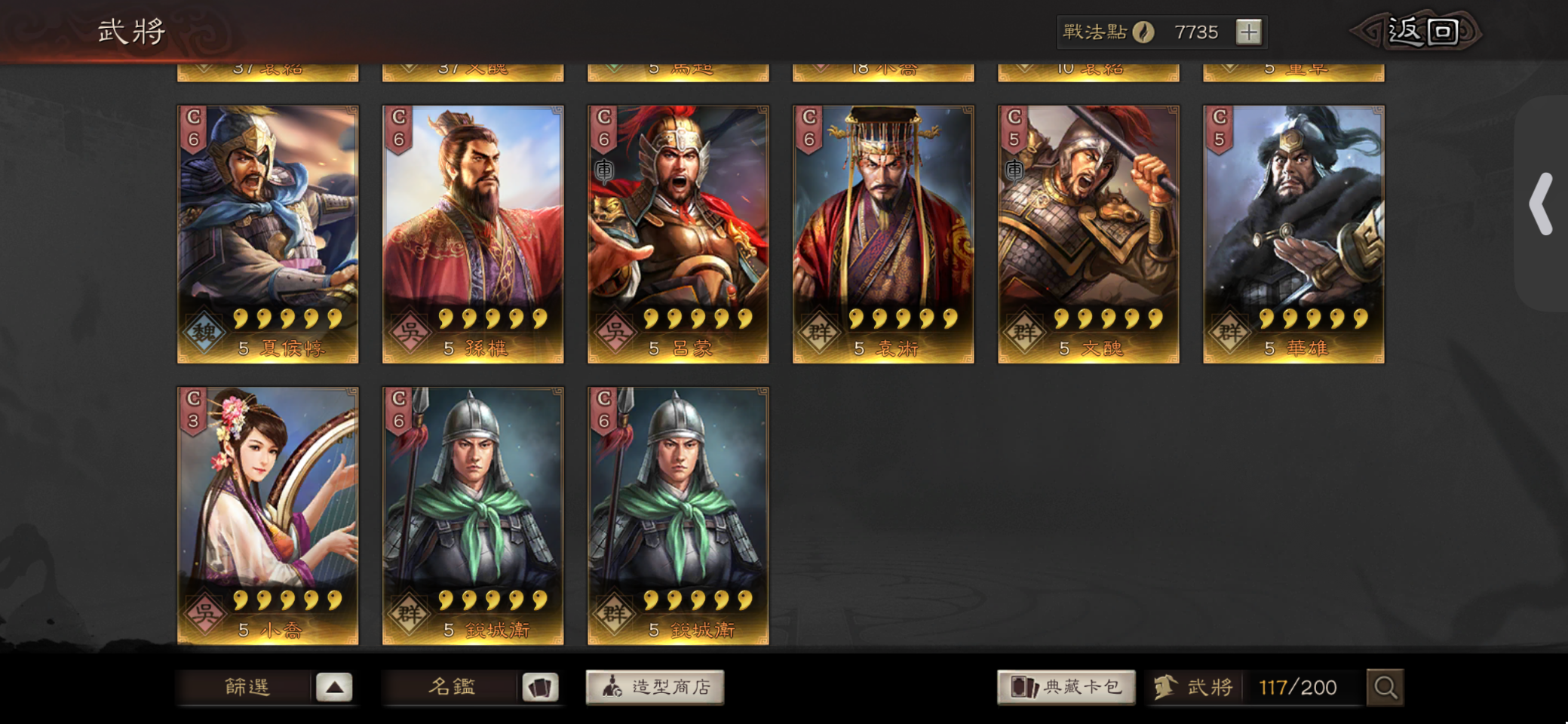Click the 魏 faction emblem on 夏侯惇
Screen dimensions: 1568x724
204,332
